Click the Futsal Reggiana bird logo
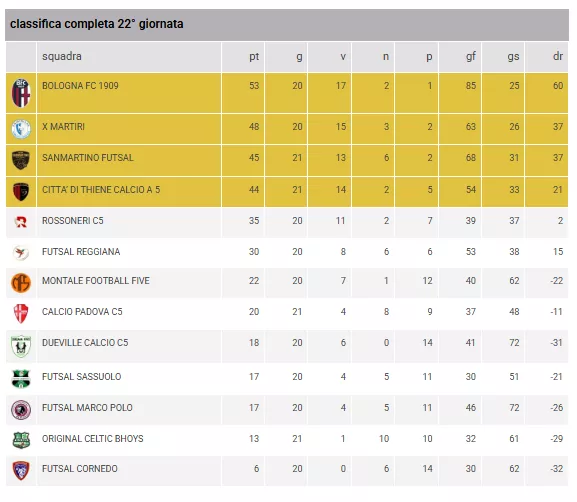577x502 pixels. tap(21, 253)
